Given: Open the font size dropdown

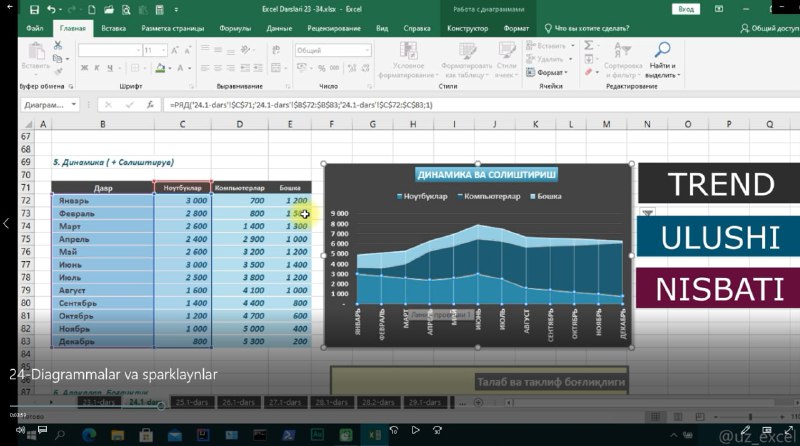Looking at the screenshot, I should pos(163,50).
